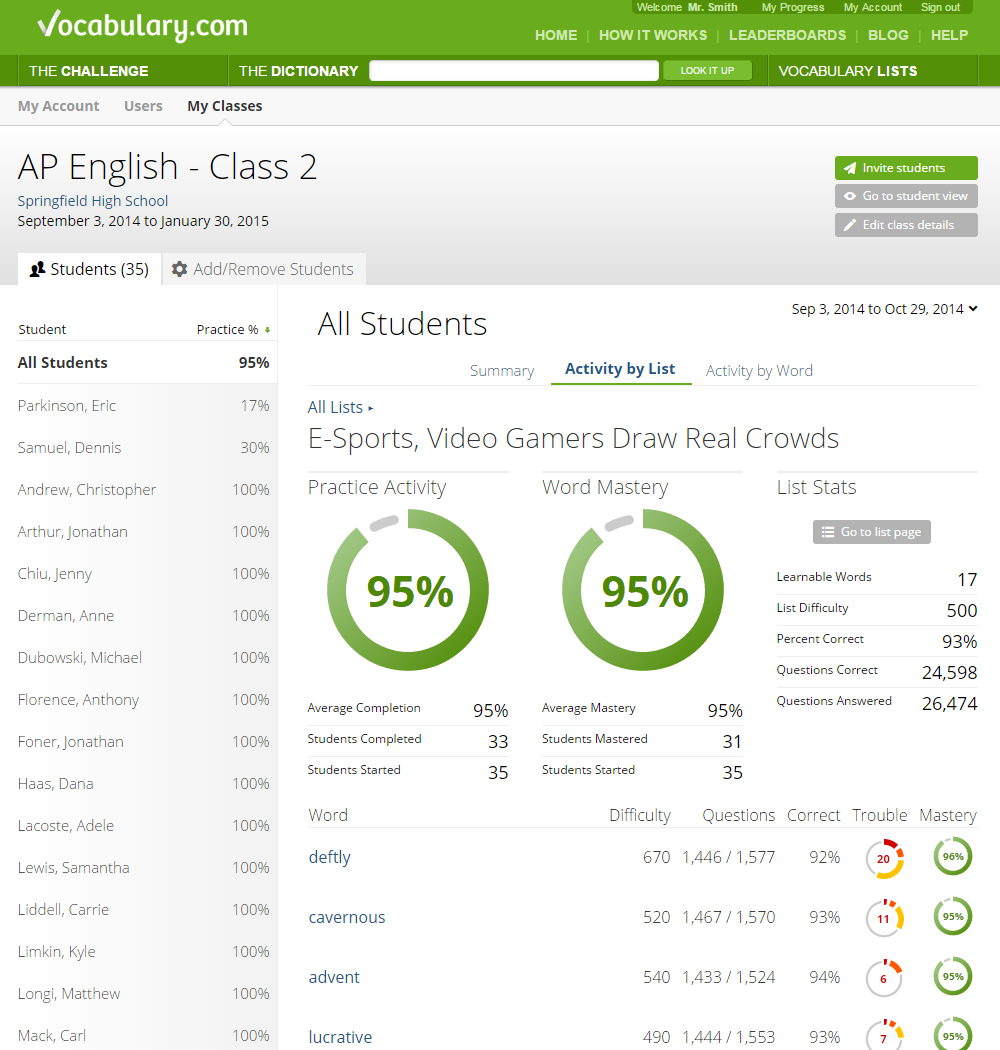
Task: Open the date range dropdown
Action: 884,309
